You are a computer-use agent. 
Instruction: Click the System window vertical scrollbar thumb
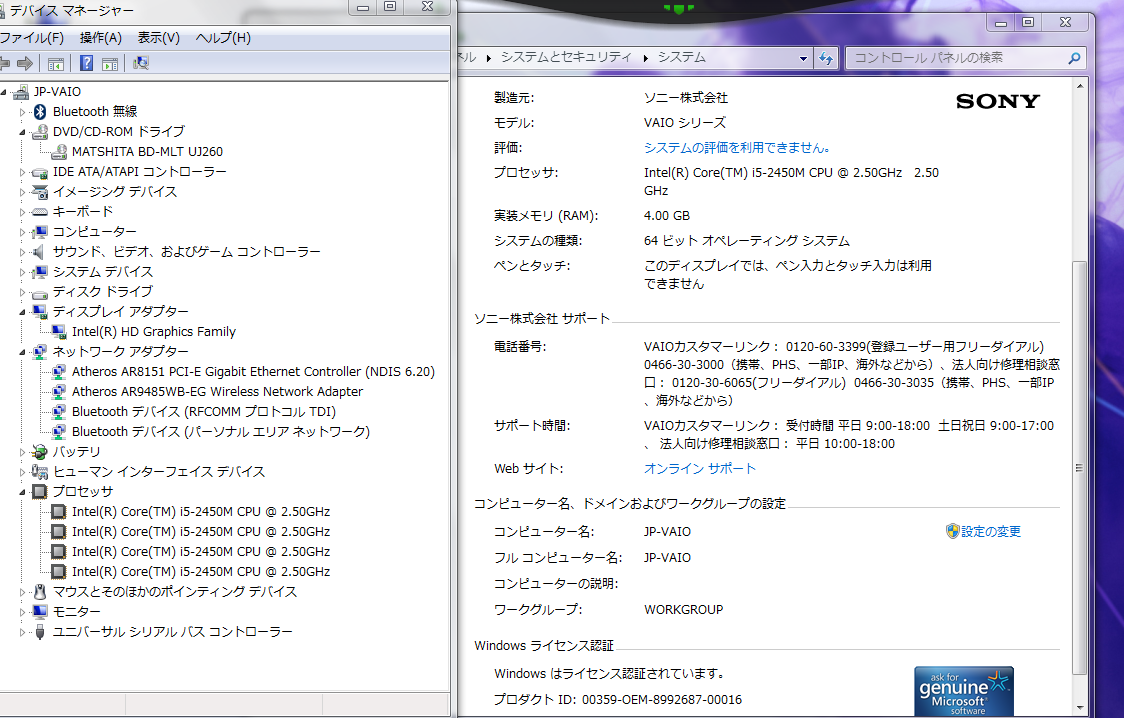tap(1079, 469)
